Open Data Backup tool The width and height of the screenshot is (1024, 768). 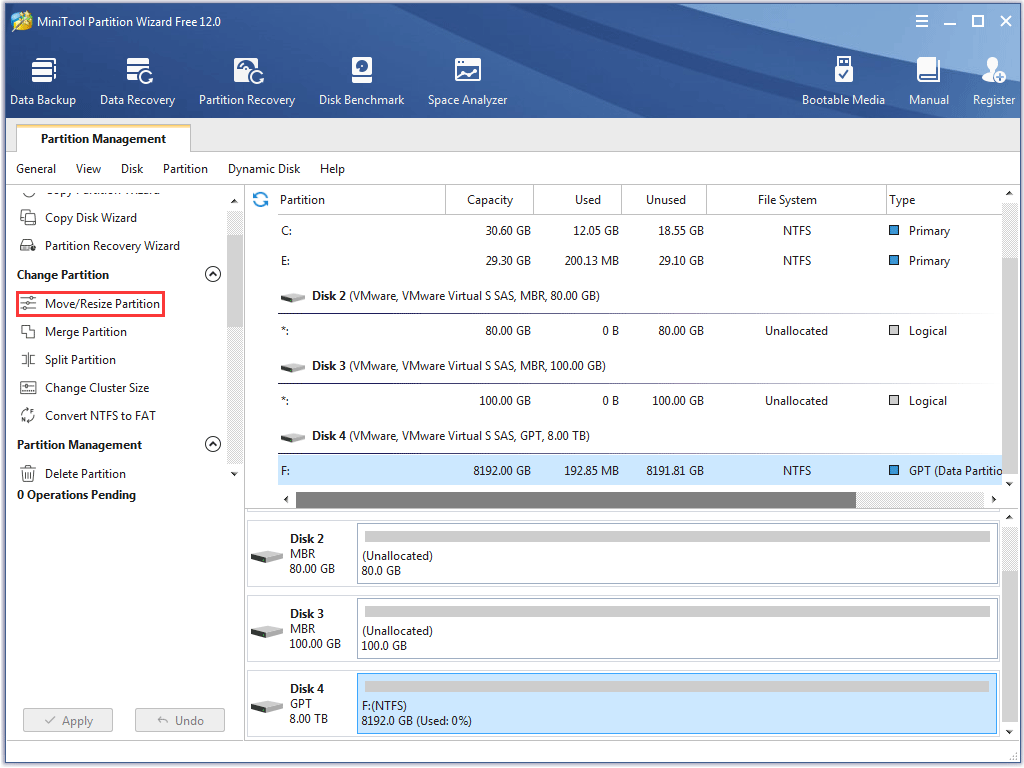[43, 81]
